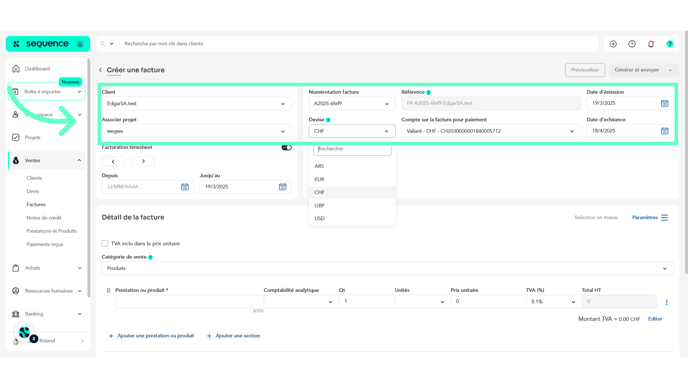Open Notes de crédit in the sidebar
Screen dimensions: 688x387
click(x=44, y=218)
